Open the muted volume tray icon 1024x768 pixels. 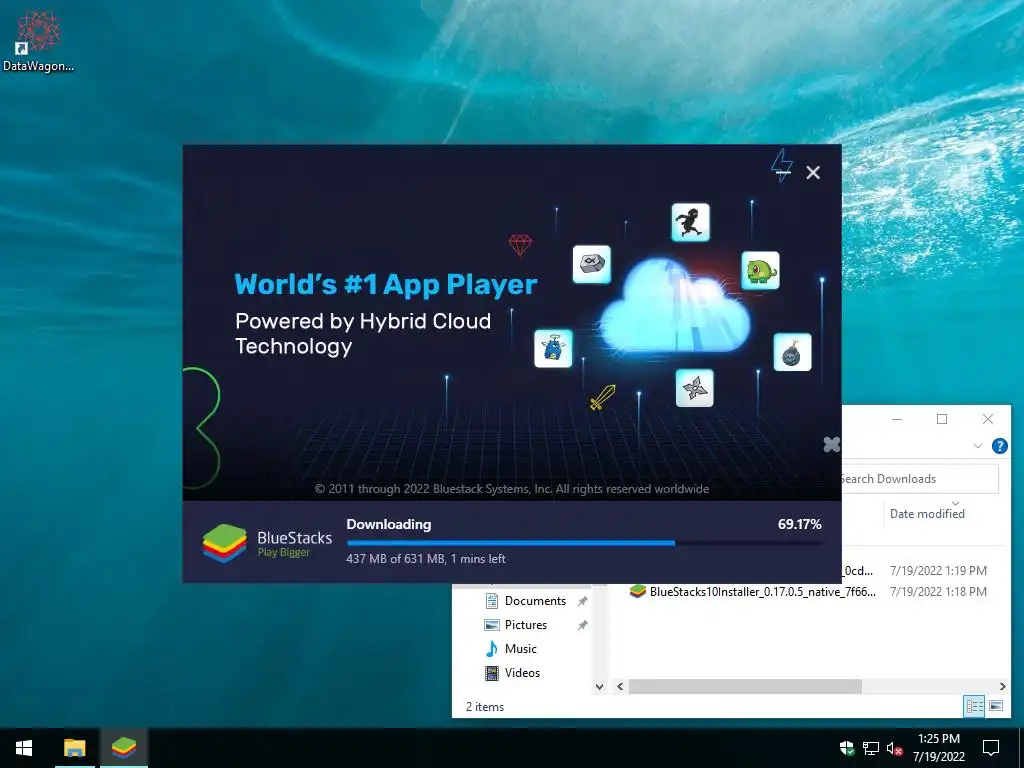click(x=895, y=748)
